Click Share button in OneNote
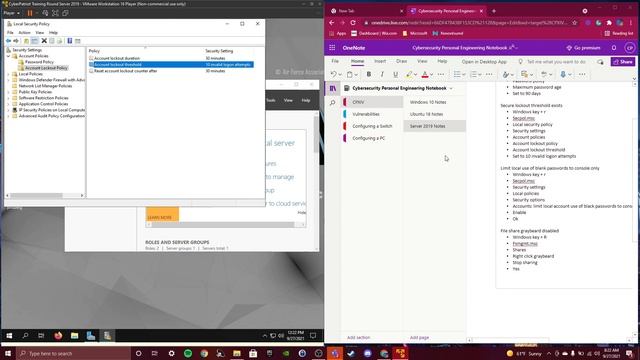The height and width of the screenshot is (360, 640). [x=623, y=62]
